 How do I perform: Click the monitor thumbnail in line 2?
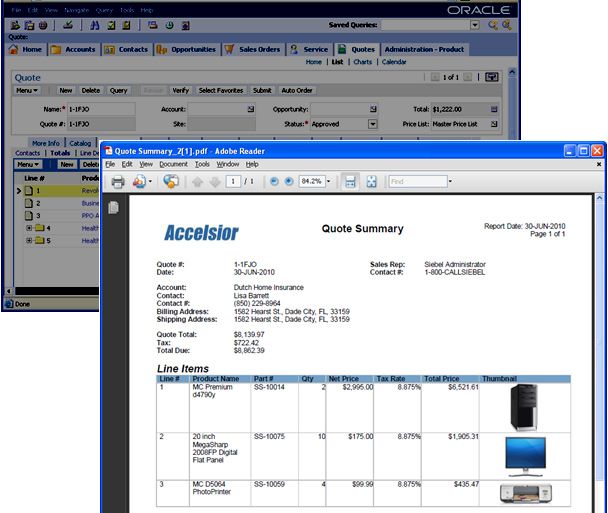(525, 457)
